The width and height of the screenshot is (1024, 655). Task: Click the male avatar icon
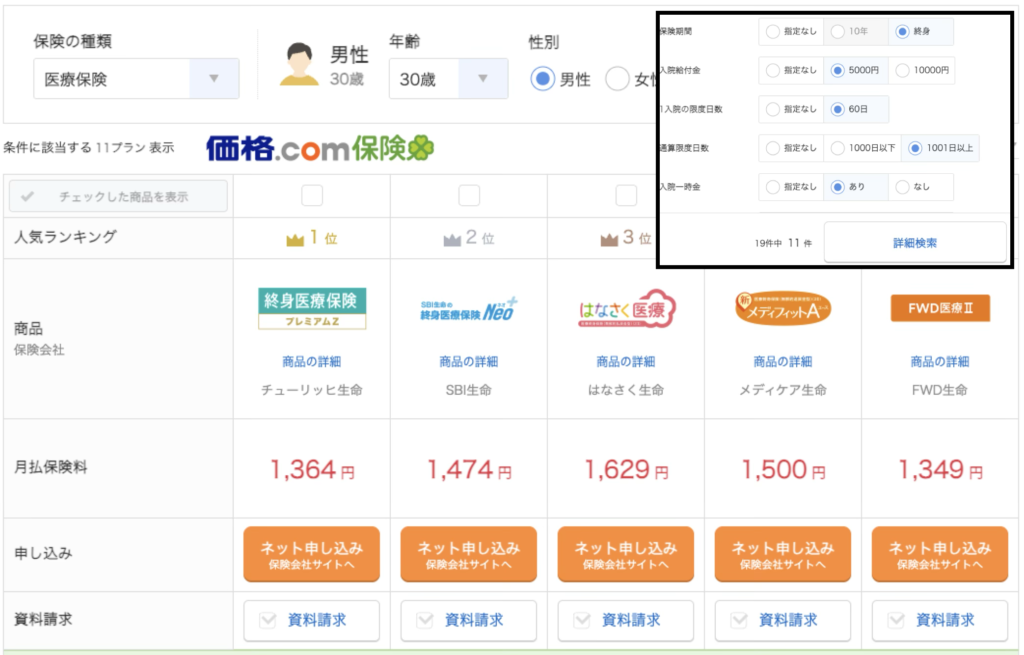pyautogui.click(x=297, y=65)
